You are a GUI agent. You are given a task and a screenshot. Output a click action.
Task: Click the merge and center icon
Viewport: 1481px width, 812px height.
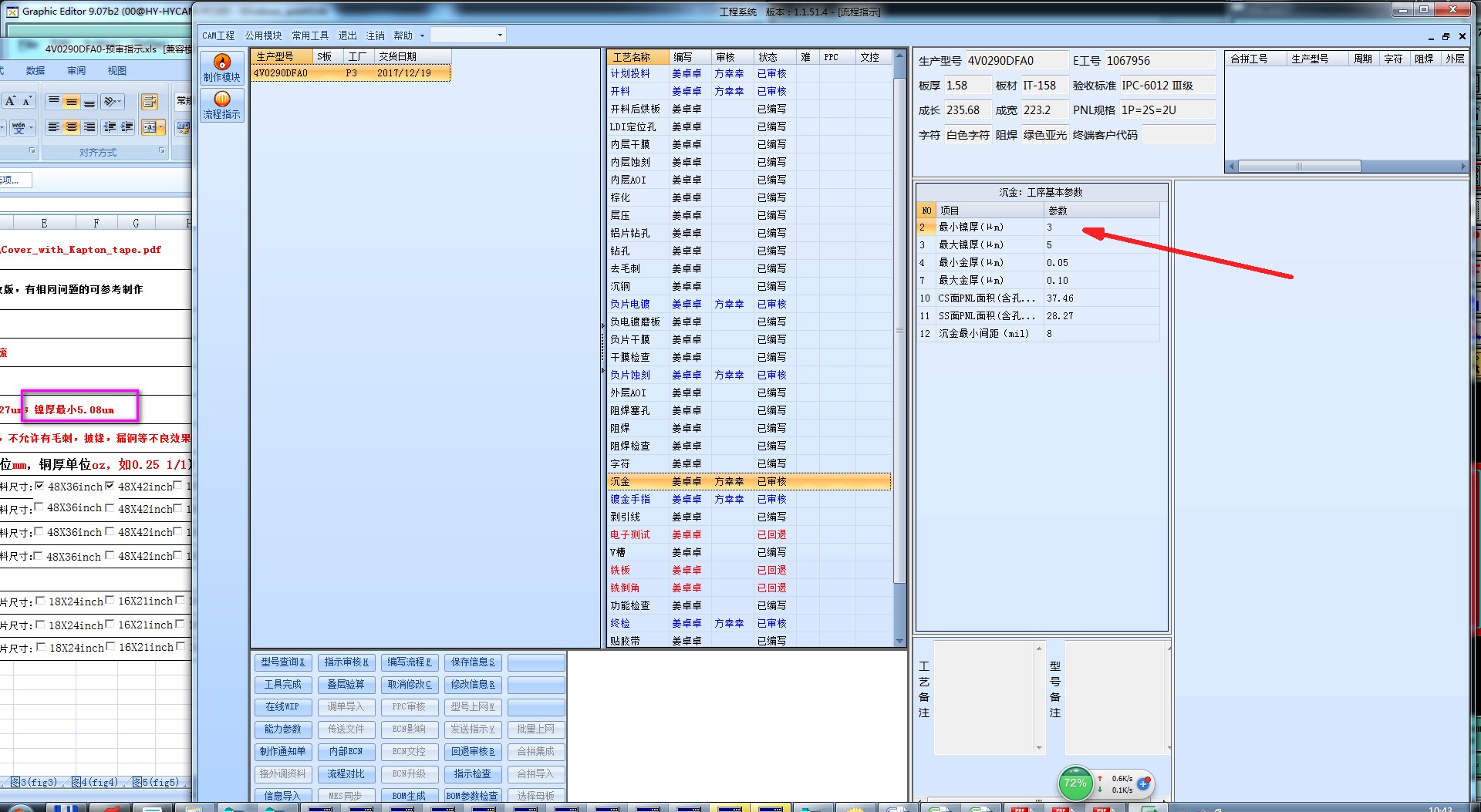pyautogui.click(x=150, y=127)
